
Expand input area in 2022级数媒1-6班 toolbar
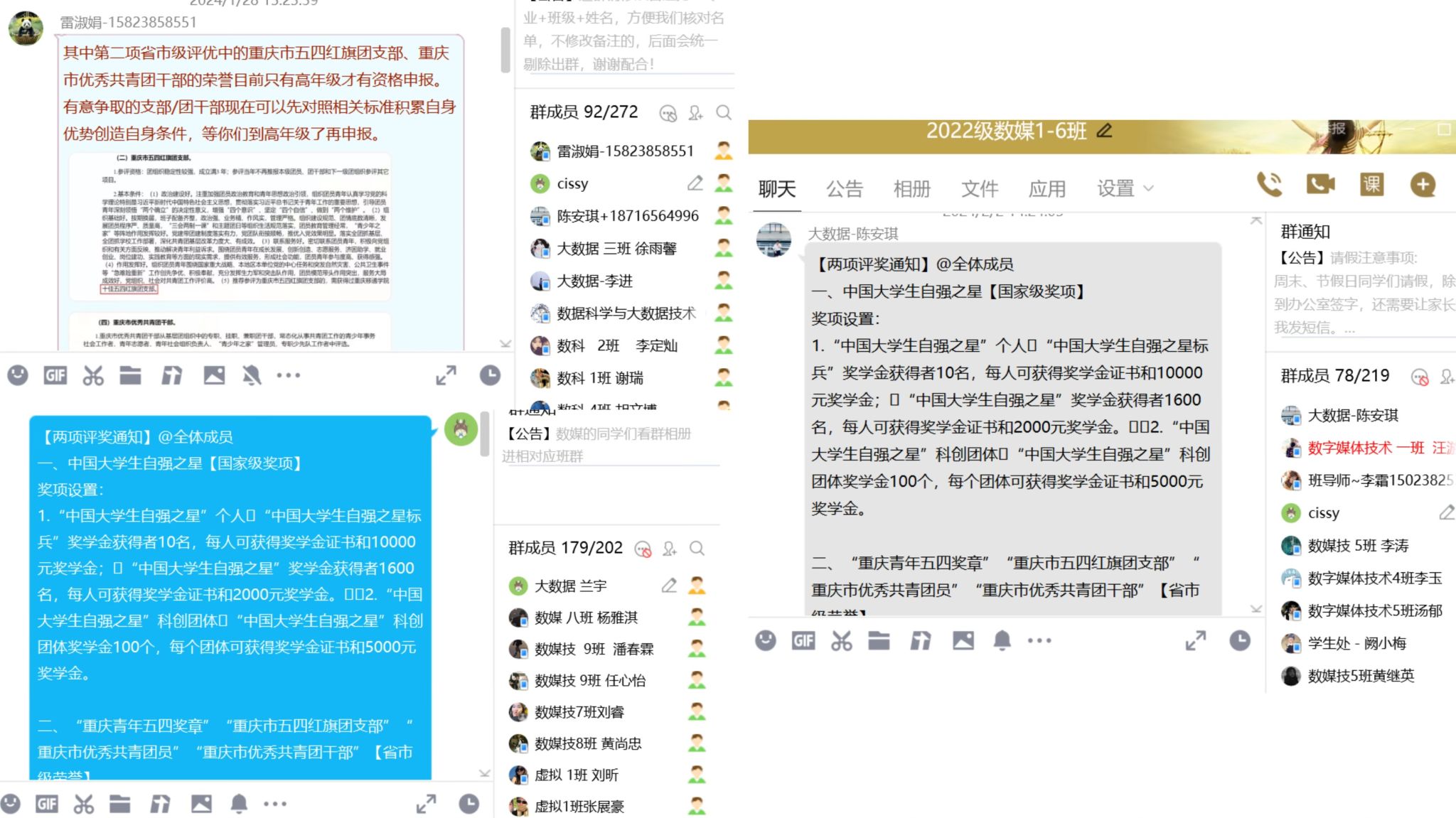(1196, 641)
